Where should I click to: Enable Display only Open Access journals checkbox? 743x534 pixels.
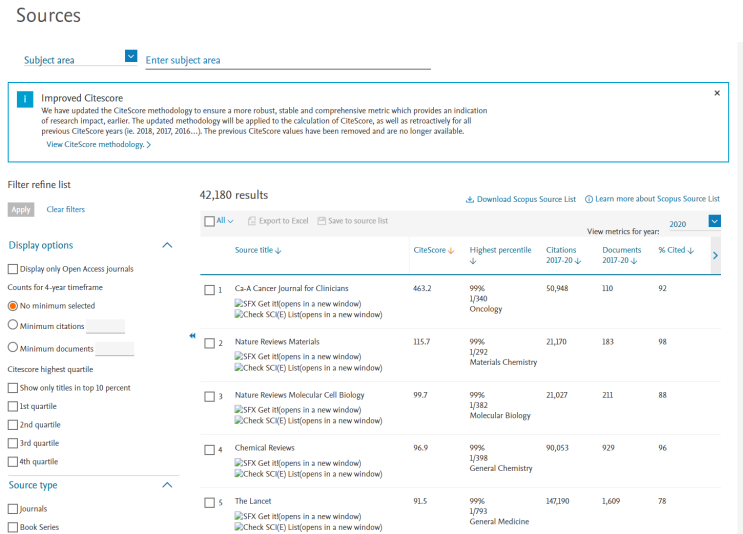(x=13, y=269)
